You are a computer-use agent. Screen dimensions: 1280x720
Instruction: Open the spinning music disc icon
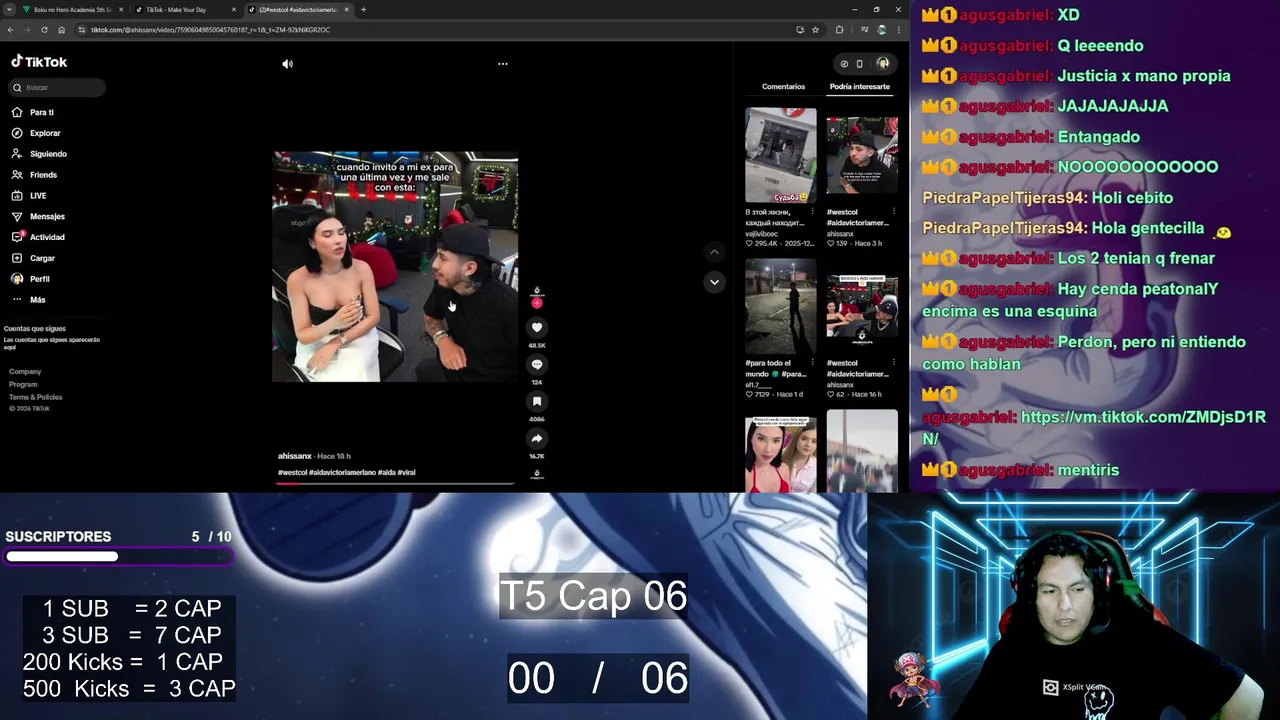click(537, 474)
